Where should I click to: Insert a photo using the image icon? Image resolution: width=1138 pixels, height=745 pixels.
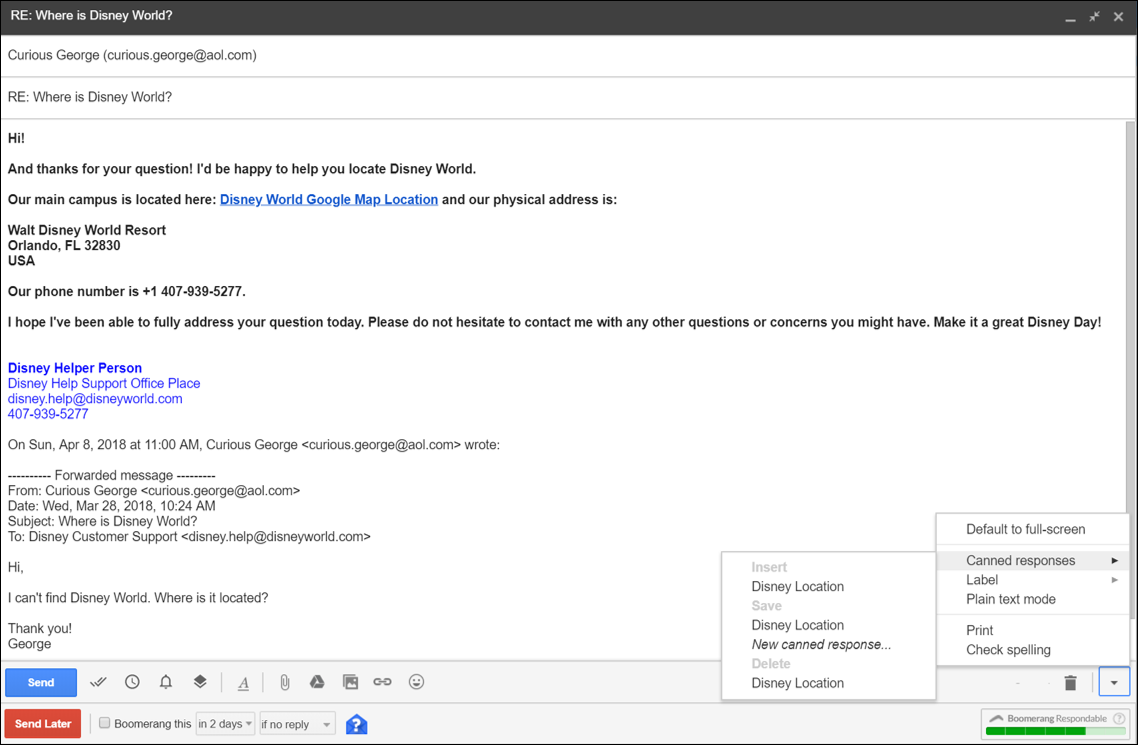[351, 682]
